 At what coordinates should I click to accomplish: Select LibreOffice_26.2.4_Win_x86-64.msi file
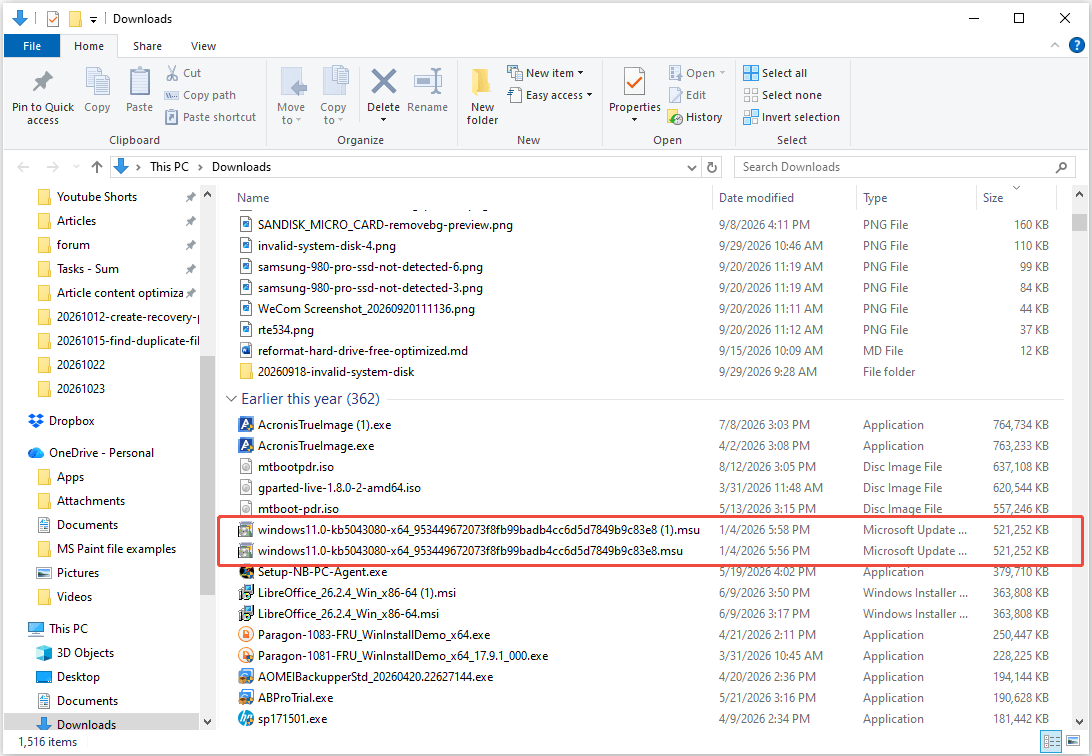click(348, 614)
